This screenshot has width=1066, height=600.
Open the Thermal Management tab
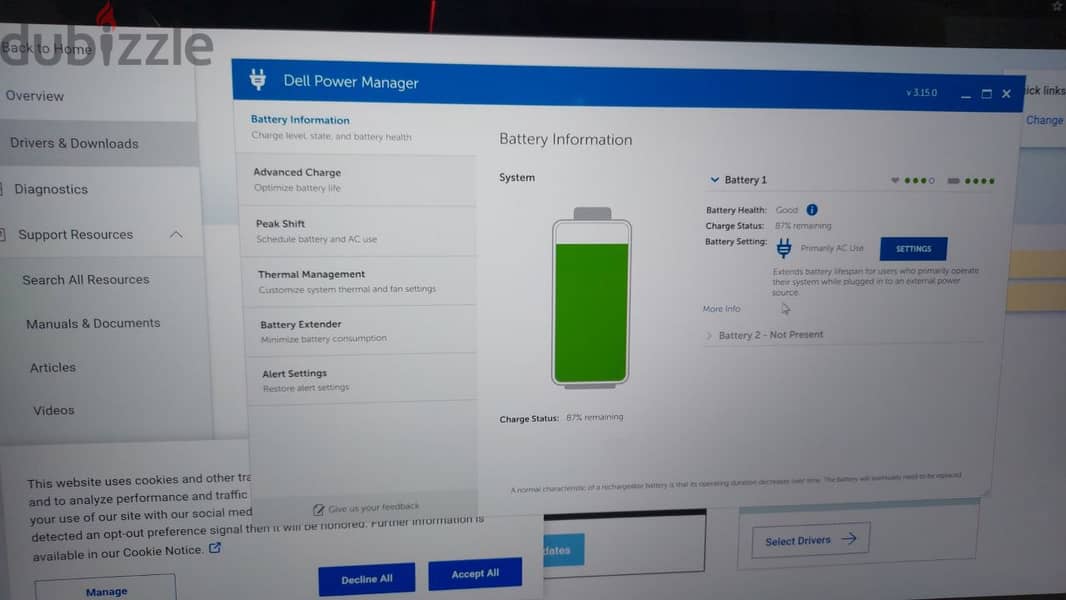point(360,281)
